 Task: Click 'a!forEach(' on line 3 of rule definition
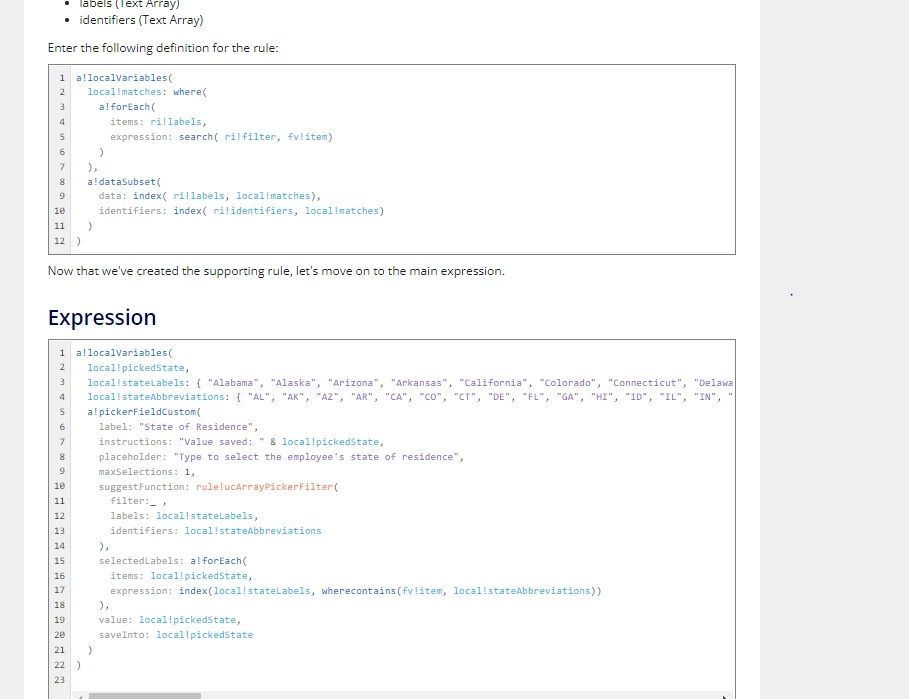pyautogui.click(x=127, y=107)
